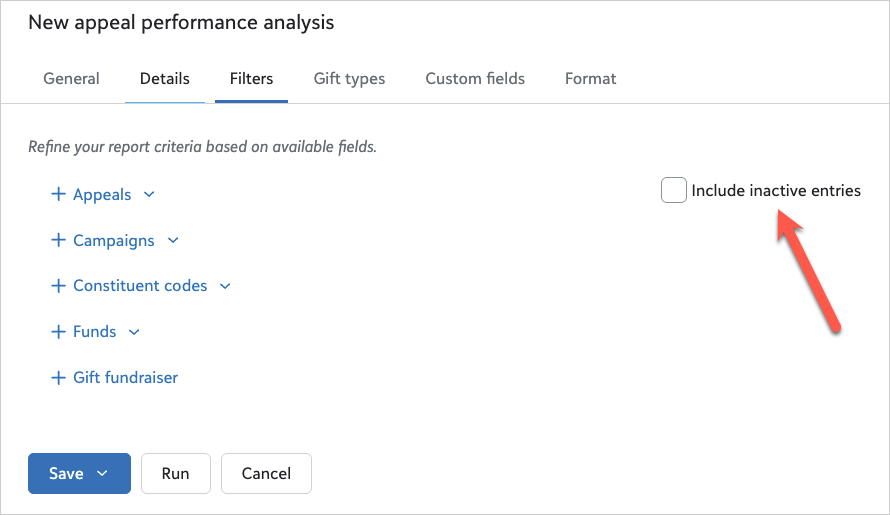Switch to the General tab
890x515 pixels.
[x=71, y=78]
